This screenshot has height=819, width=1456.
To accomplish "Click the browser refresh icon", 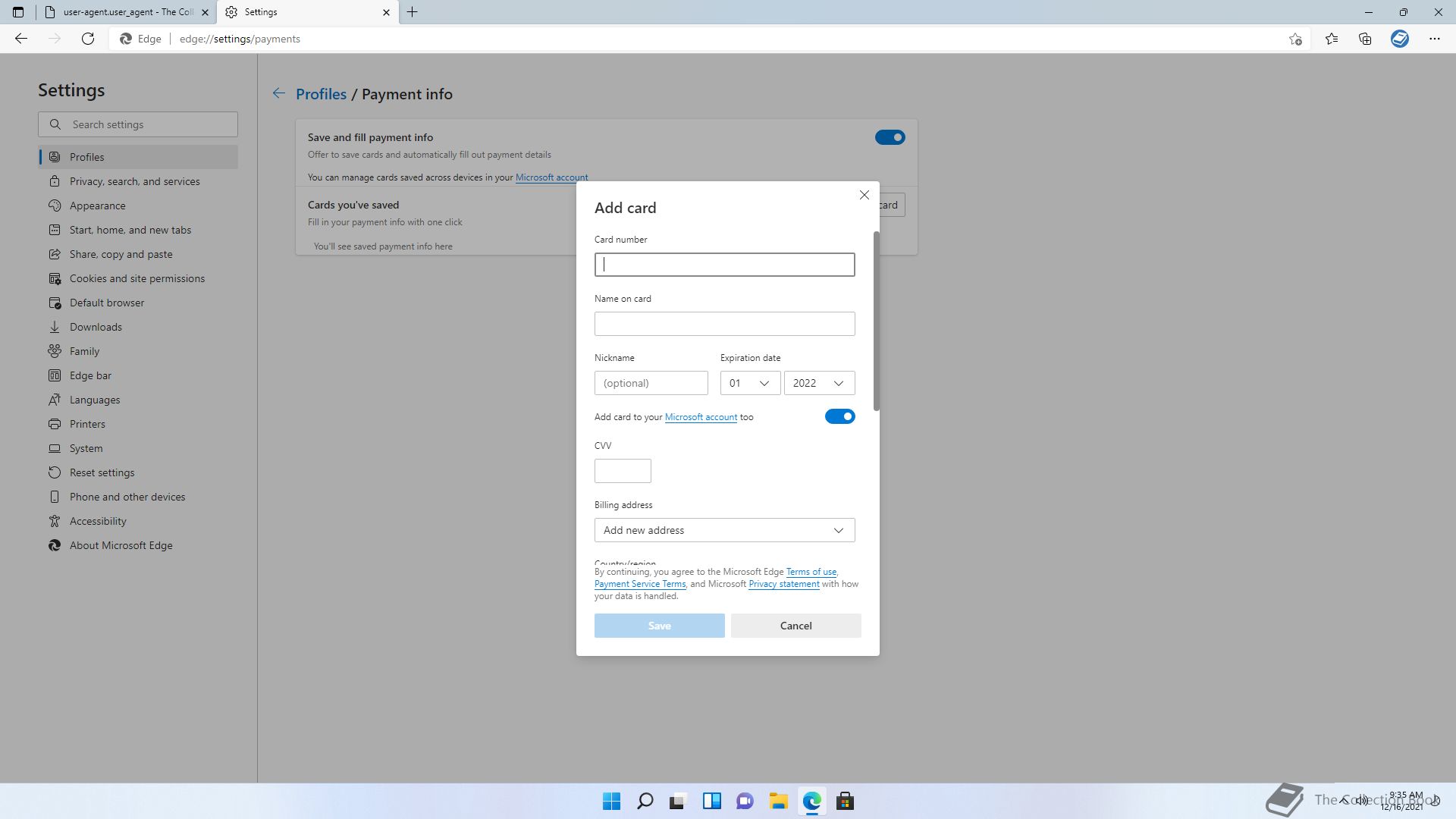I will coord(88,39).
